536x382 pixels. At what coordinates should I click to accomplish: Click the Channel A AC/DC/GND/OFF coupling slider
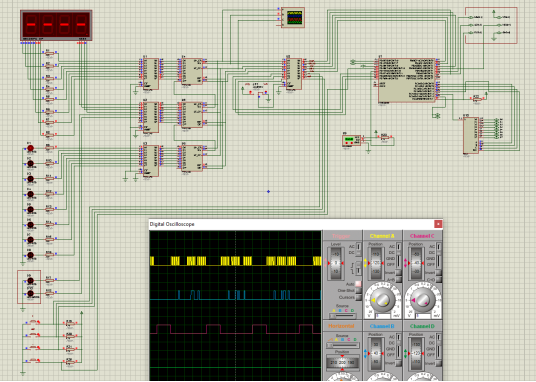pos(398,255)
